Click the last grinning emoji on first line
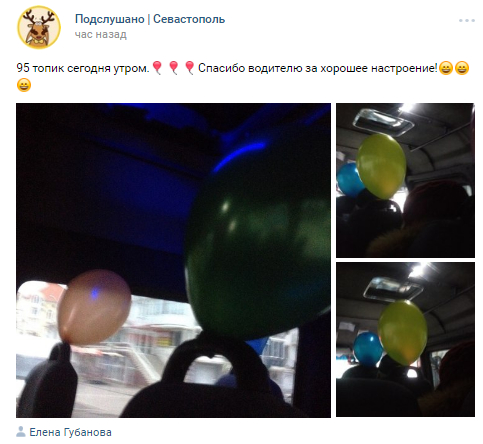Viewport: 483px width, 444px height. [x=462, y=68]
